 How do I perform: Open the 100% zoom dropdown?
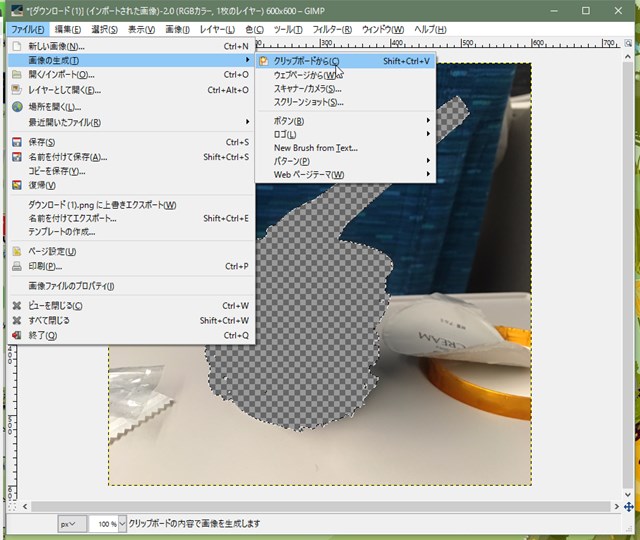click(110, 524)
